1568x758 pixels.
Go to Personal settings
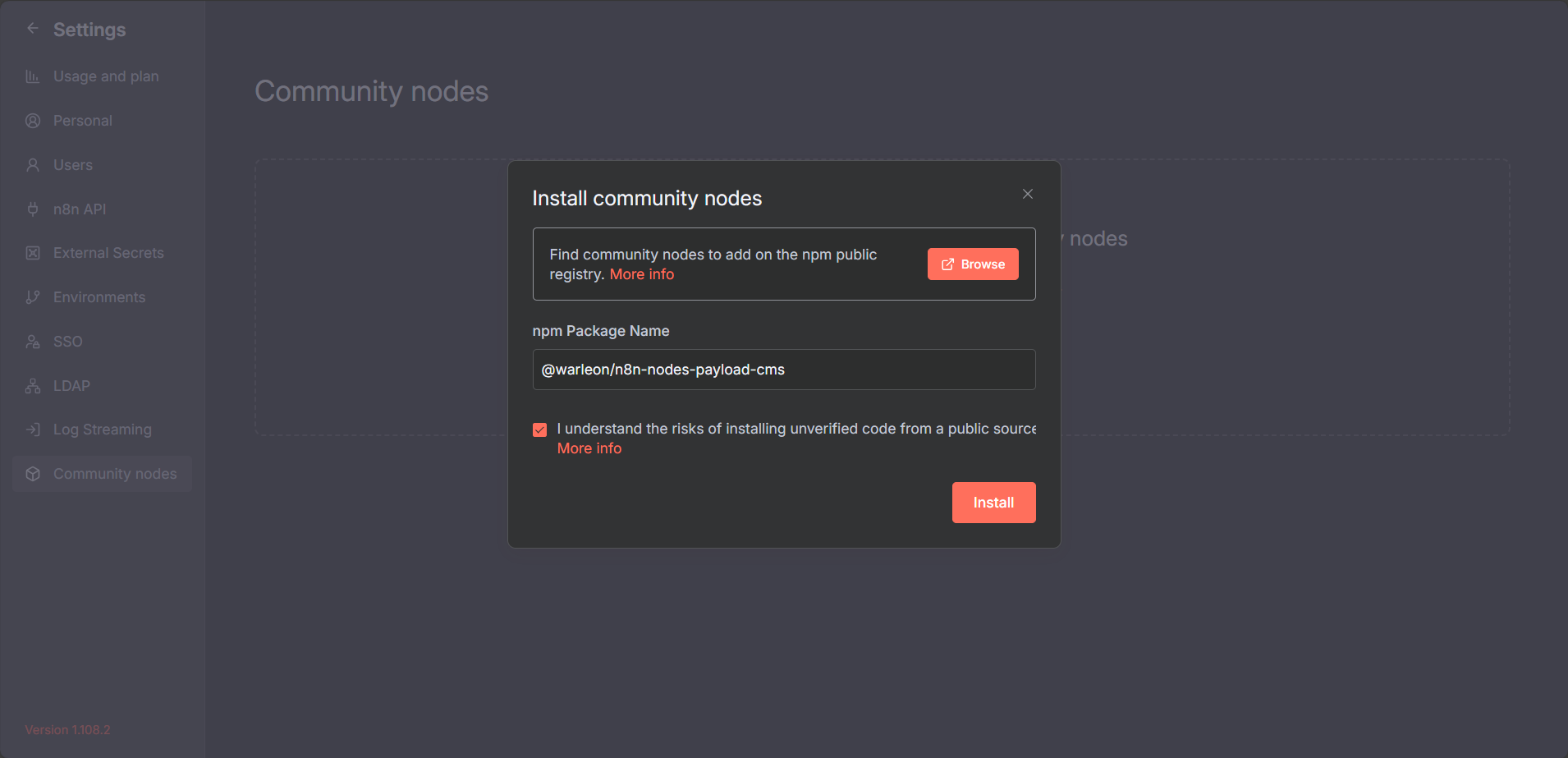[103, 121]
